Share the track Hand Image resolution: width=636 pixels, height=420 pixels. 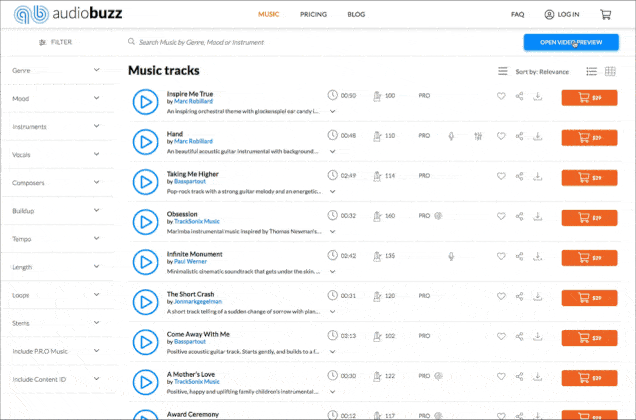coord(520,136)
